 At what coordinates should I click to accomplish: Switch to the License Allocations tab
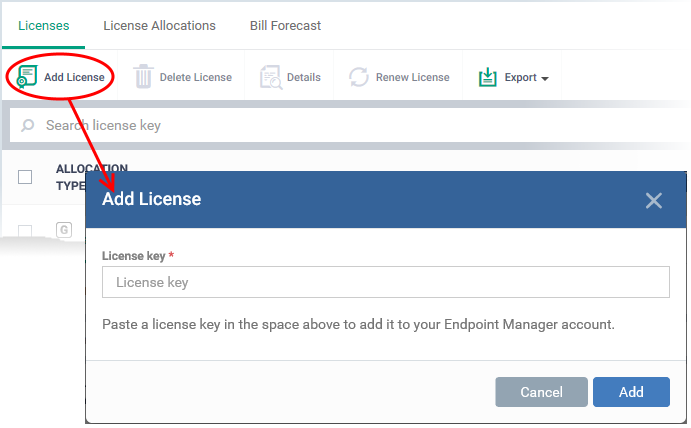click(160, 26)
